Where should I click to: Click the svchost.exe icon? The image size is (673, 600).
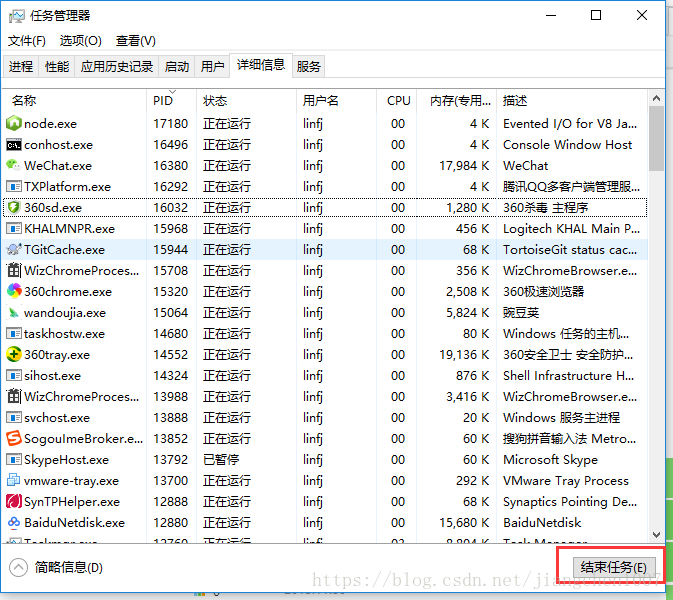[14, 418]
